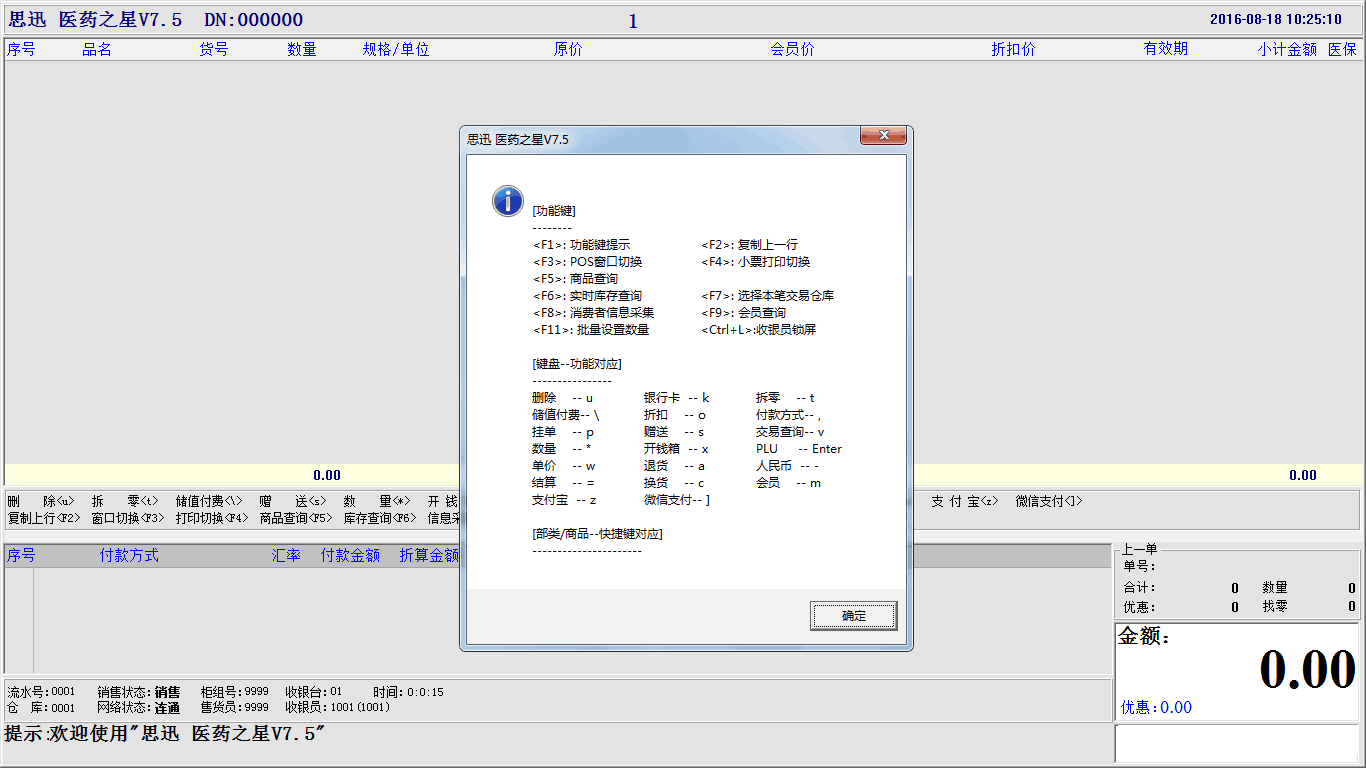Click the 网络状态: 连通 status entry
Viewport: 1366px width, 768px height.
tap(139, 708)
